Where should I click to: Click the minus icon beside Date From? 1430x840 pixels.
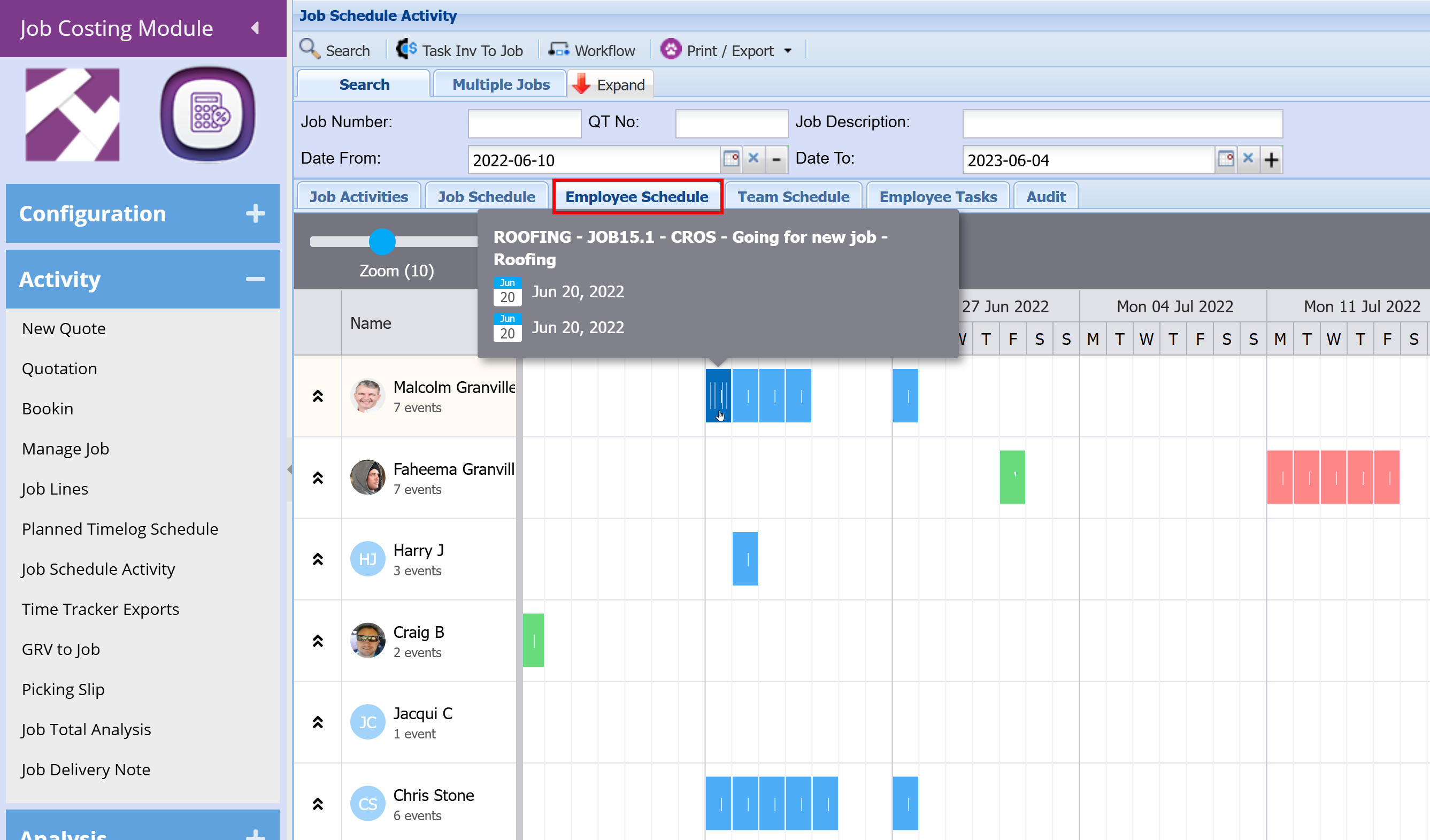[776, 159]
